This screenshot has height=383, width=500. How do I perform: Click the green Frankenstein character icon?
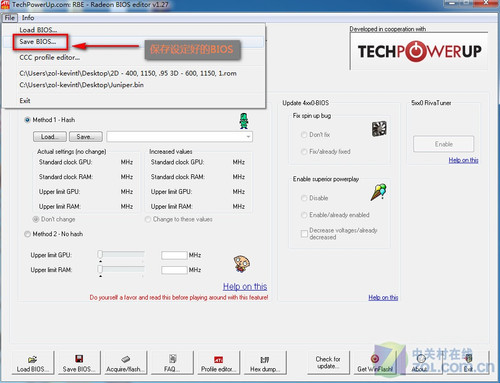pos(244,121)
